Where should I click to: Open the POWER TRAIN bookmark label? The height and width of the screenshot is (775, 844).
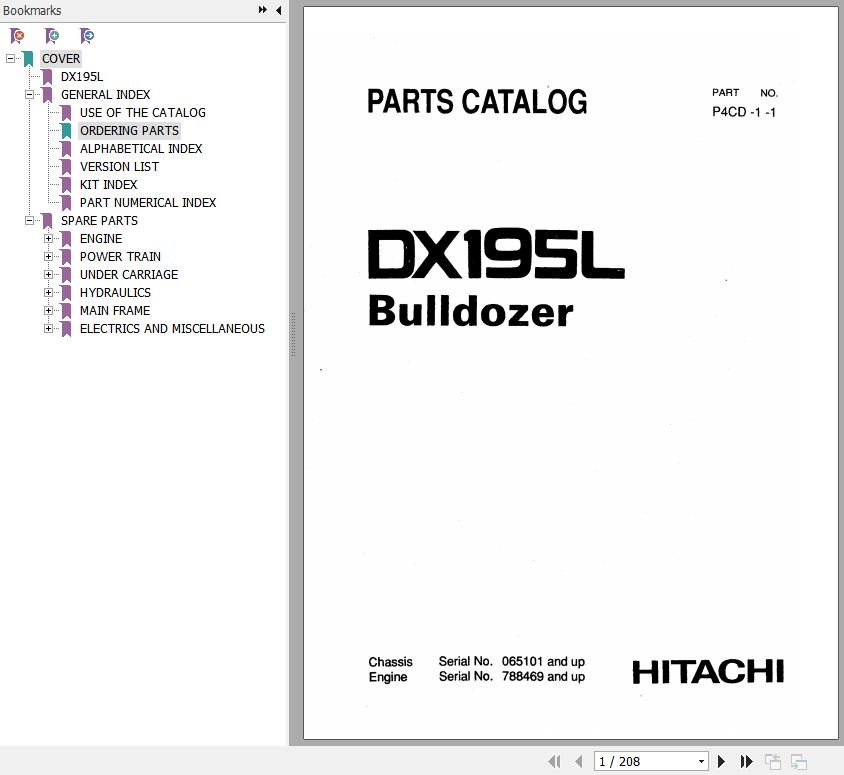[x=120, y=257]
